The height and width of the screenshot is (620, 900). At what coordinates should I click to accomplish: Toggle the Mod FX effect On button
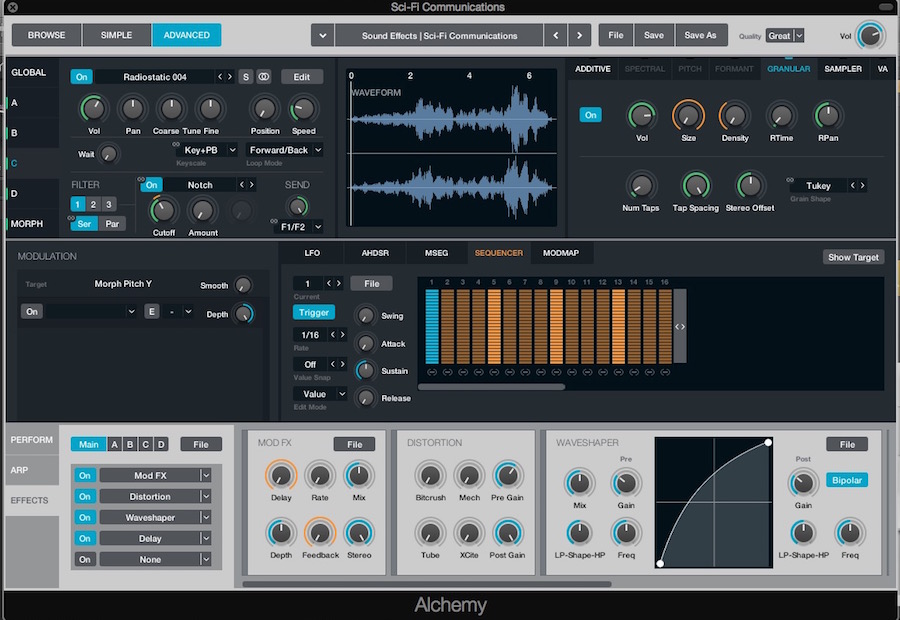coord(84,475)
